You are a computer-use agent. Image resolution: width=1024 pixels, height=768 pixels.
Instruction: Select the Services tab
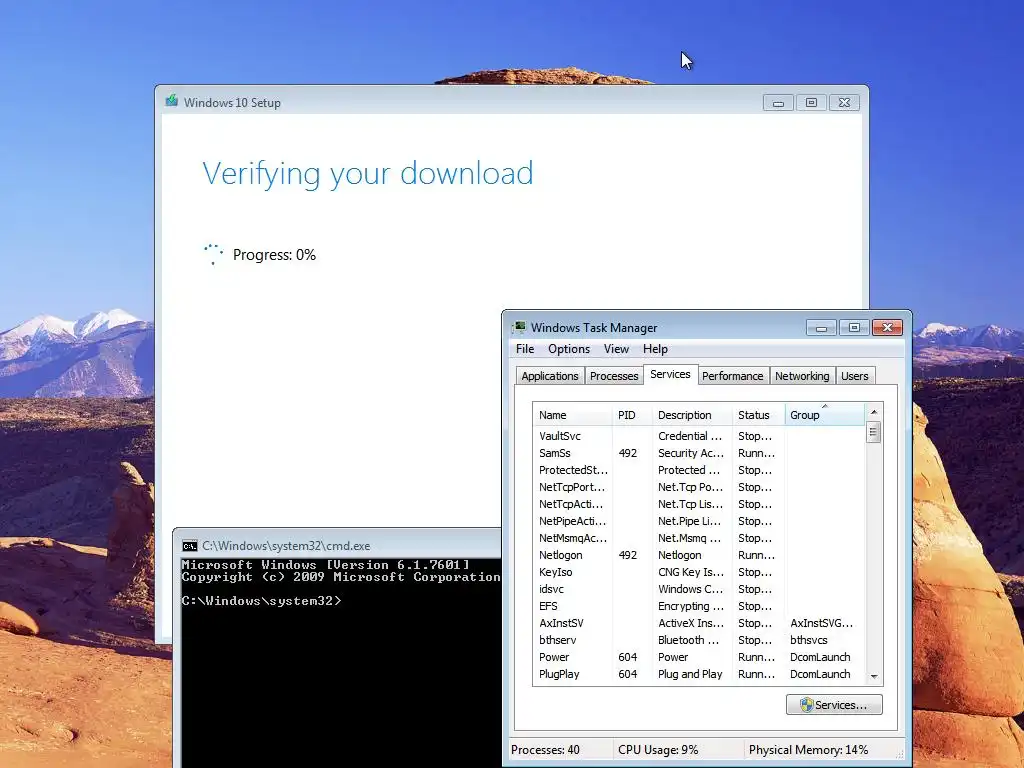pyautogui.click(x=670, y=374)
